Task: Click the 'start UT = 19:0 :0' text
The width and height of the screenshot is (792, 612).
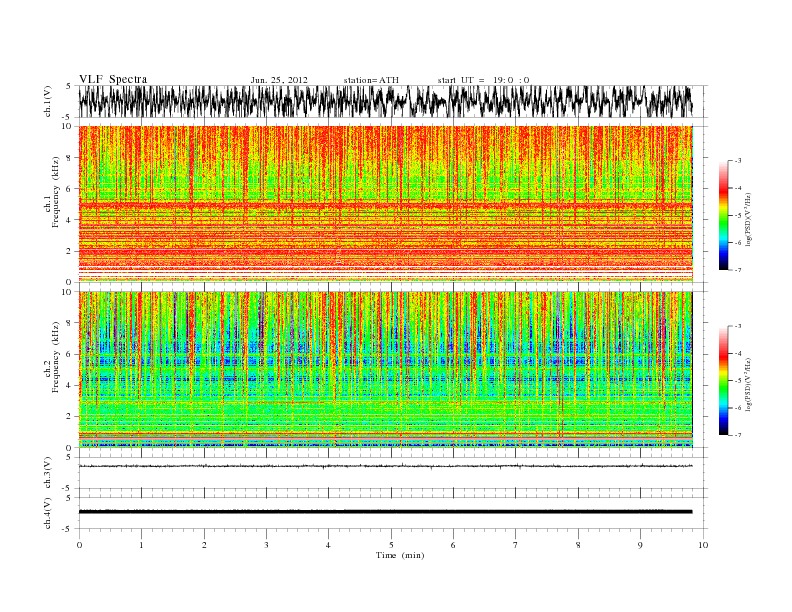Action: pos(483,80)
